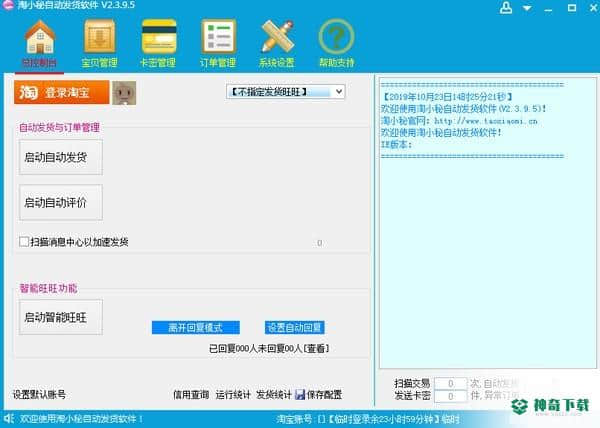Click 运行统计 link
The image size is (600, 428).
233,394
